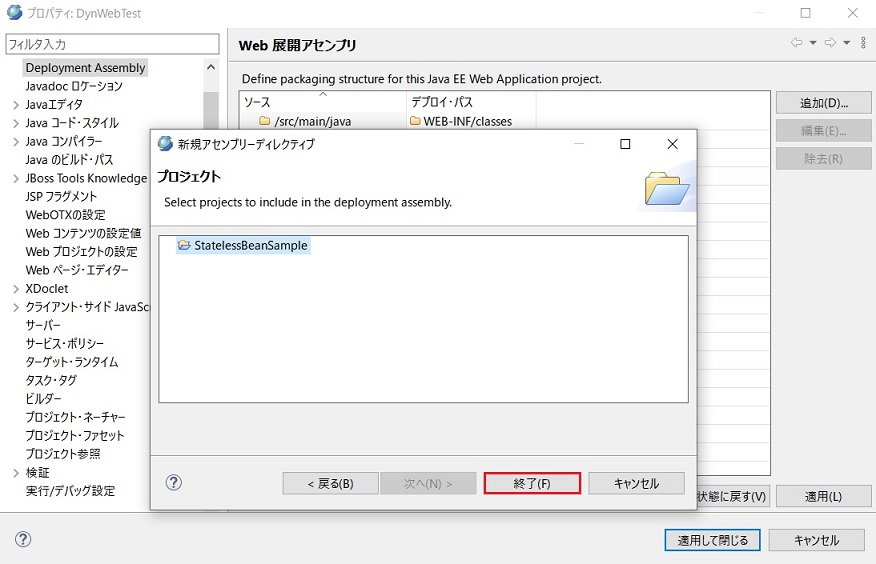Click the back navigation arrow icon

796,43
